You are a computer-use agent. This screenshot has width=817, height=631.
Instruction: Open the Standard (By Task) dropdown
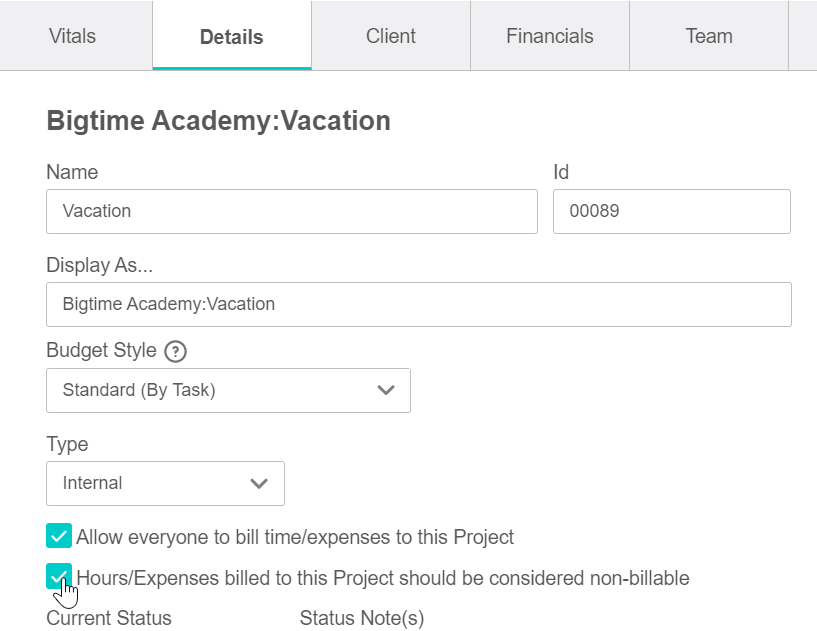click(x=228, y=390)
